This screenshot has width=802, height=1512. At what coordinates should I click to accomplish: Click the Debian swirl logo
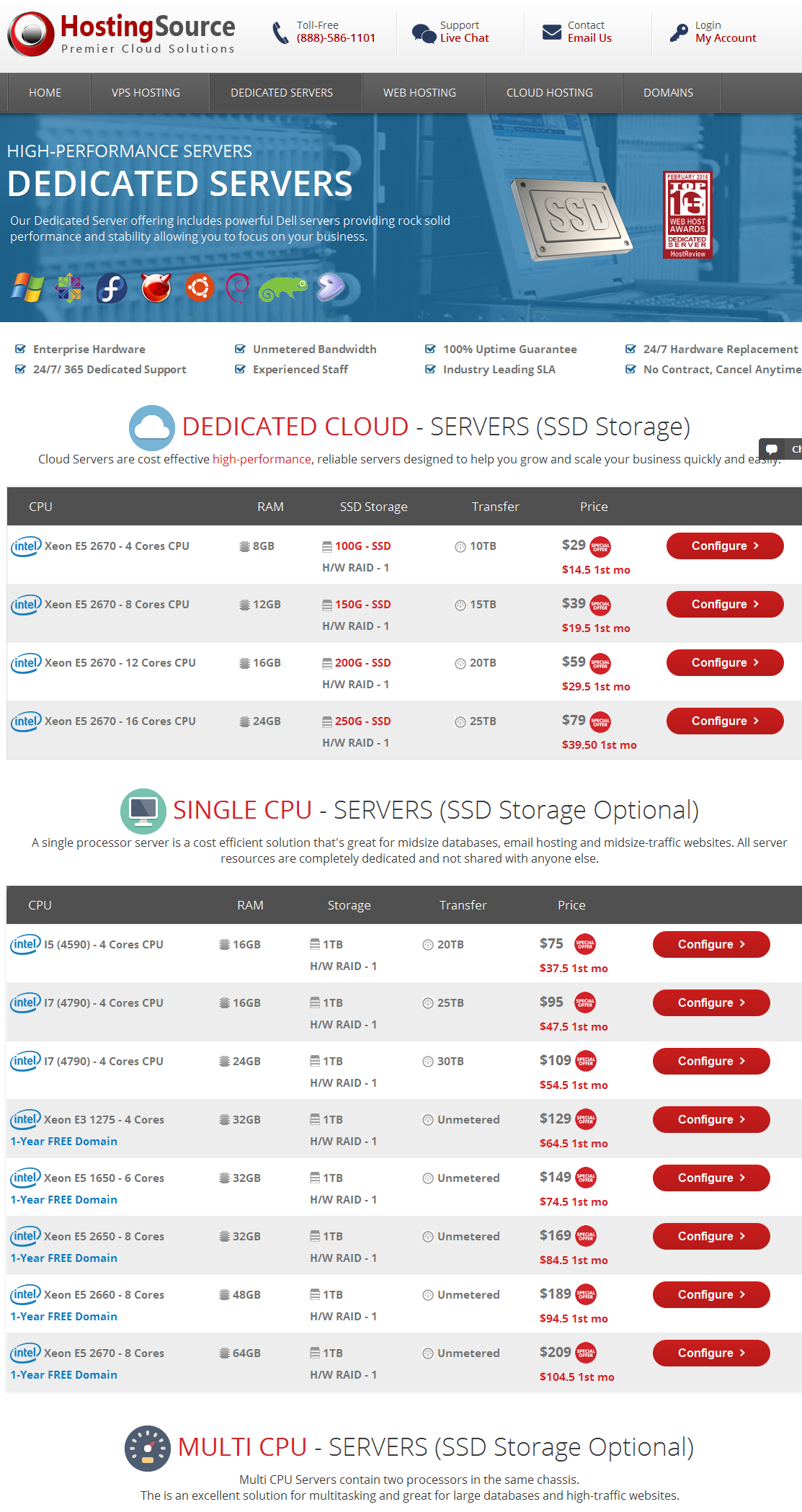(237, 288)
